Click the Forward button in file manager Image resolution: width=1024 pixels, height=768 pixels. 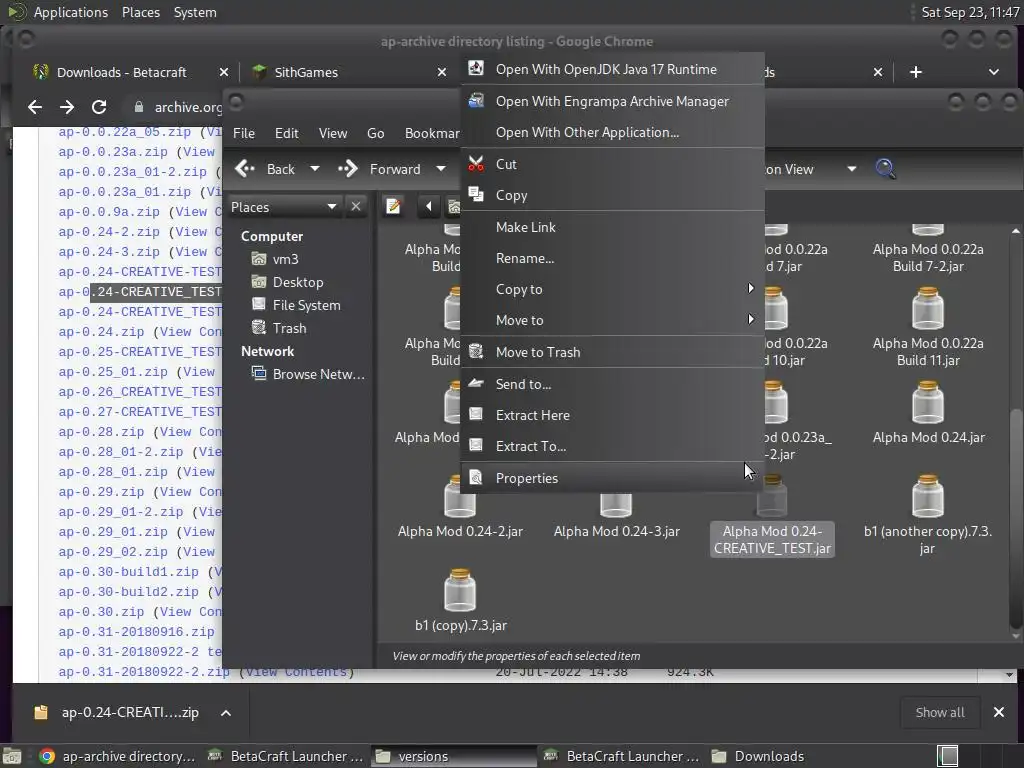point(379,169)
